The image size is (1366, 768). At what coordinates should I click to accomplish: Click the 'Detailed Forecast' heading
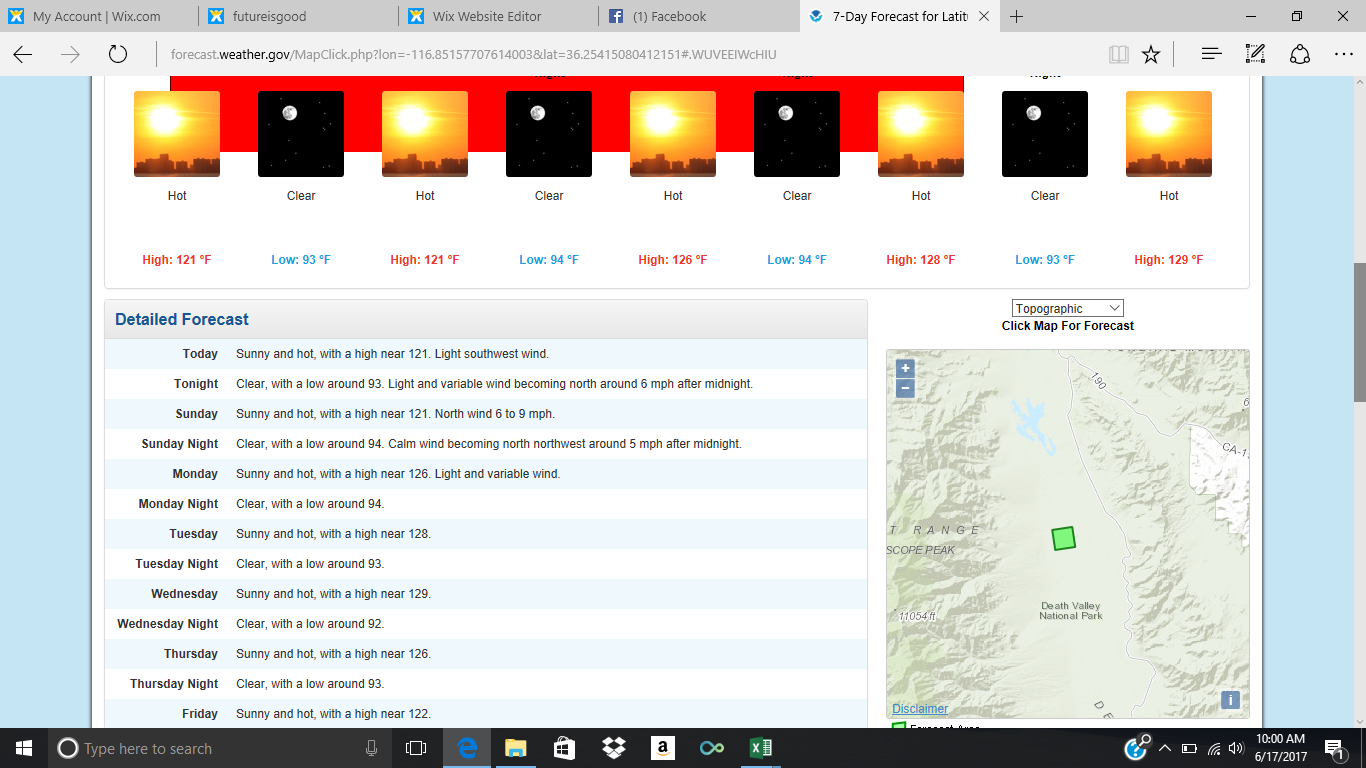(182, 320)
